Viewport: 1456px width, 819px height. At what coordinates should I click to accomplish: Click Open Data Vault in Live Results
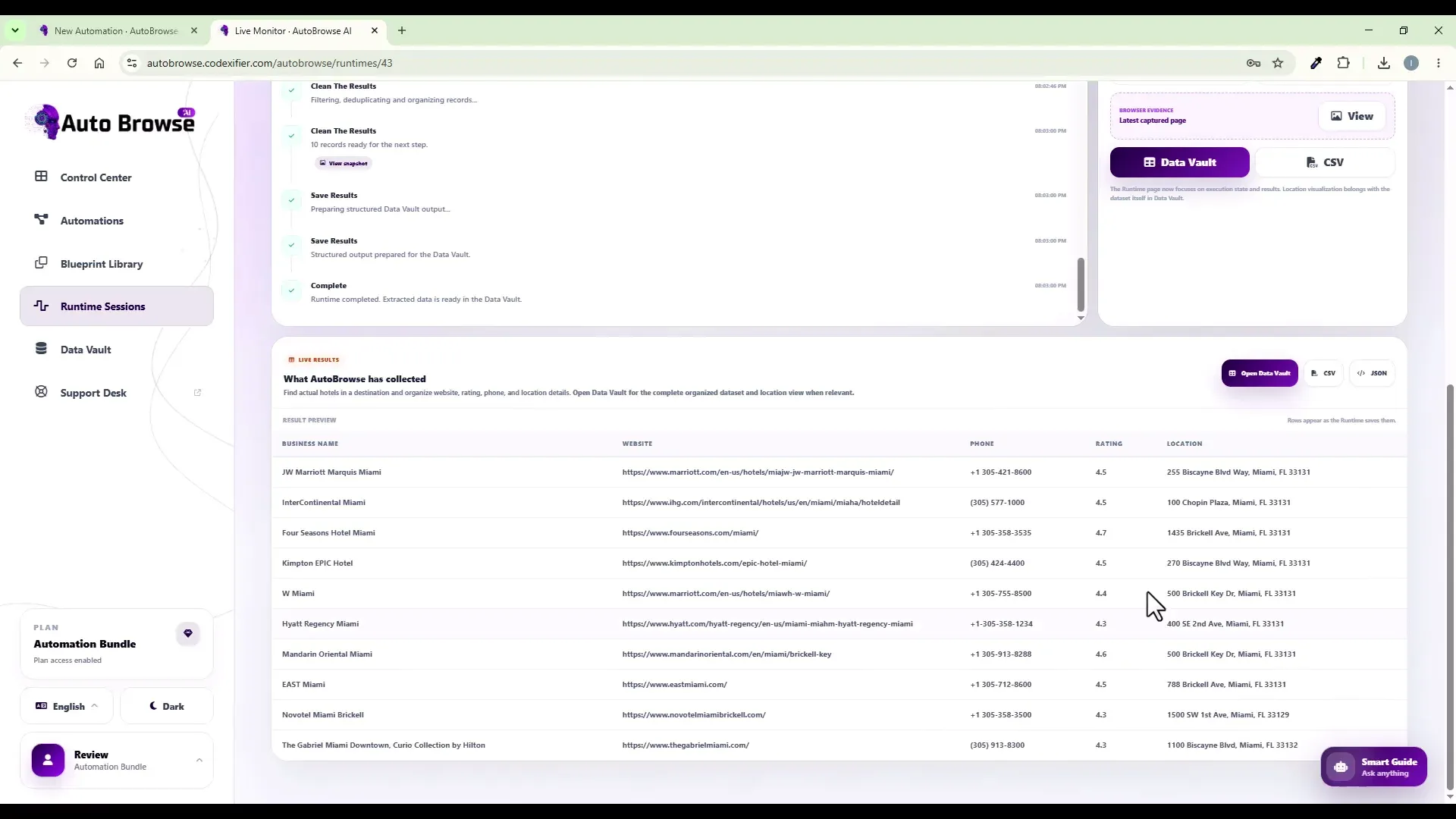(x=1260, y=373)
